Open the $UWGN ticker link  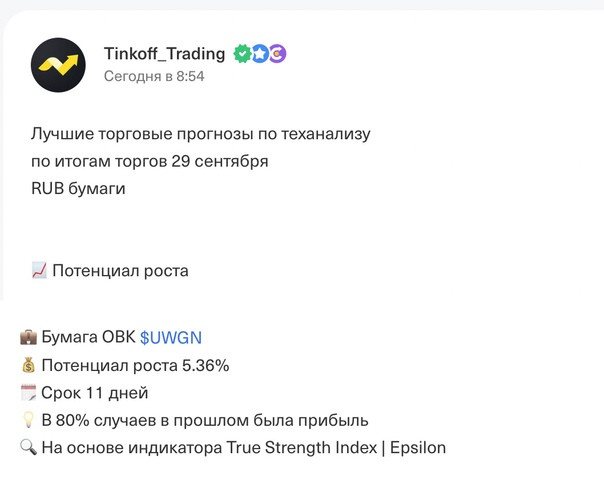click(171, 338)
